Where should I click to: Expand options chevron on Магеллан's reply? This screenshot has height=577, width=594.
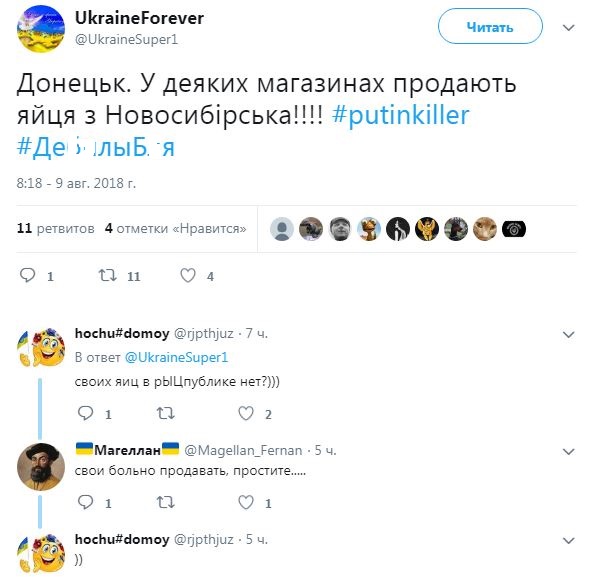point(569,452)
